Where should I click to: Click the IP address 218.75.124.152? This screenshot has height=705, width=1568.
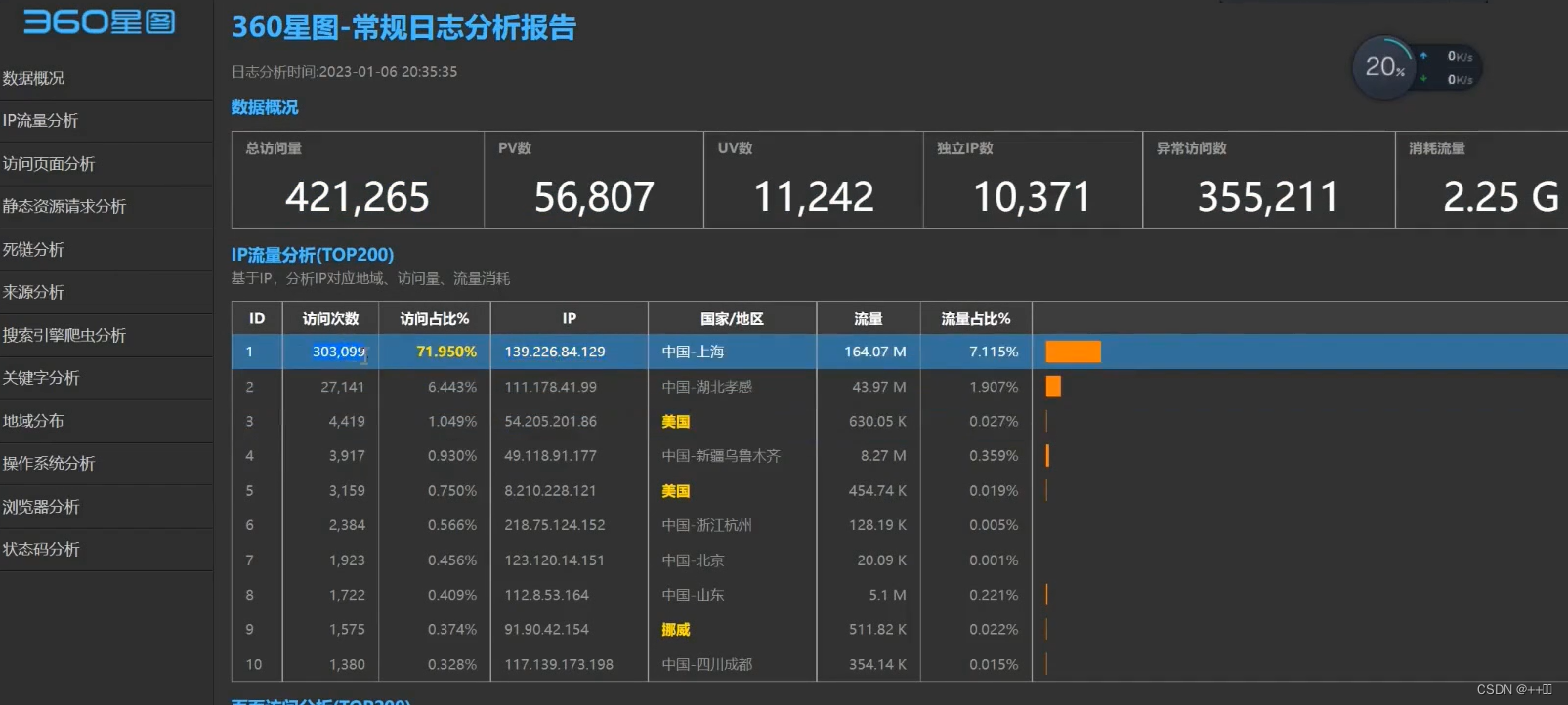(555, 525)
